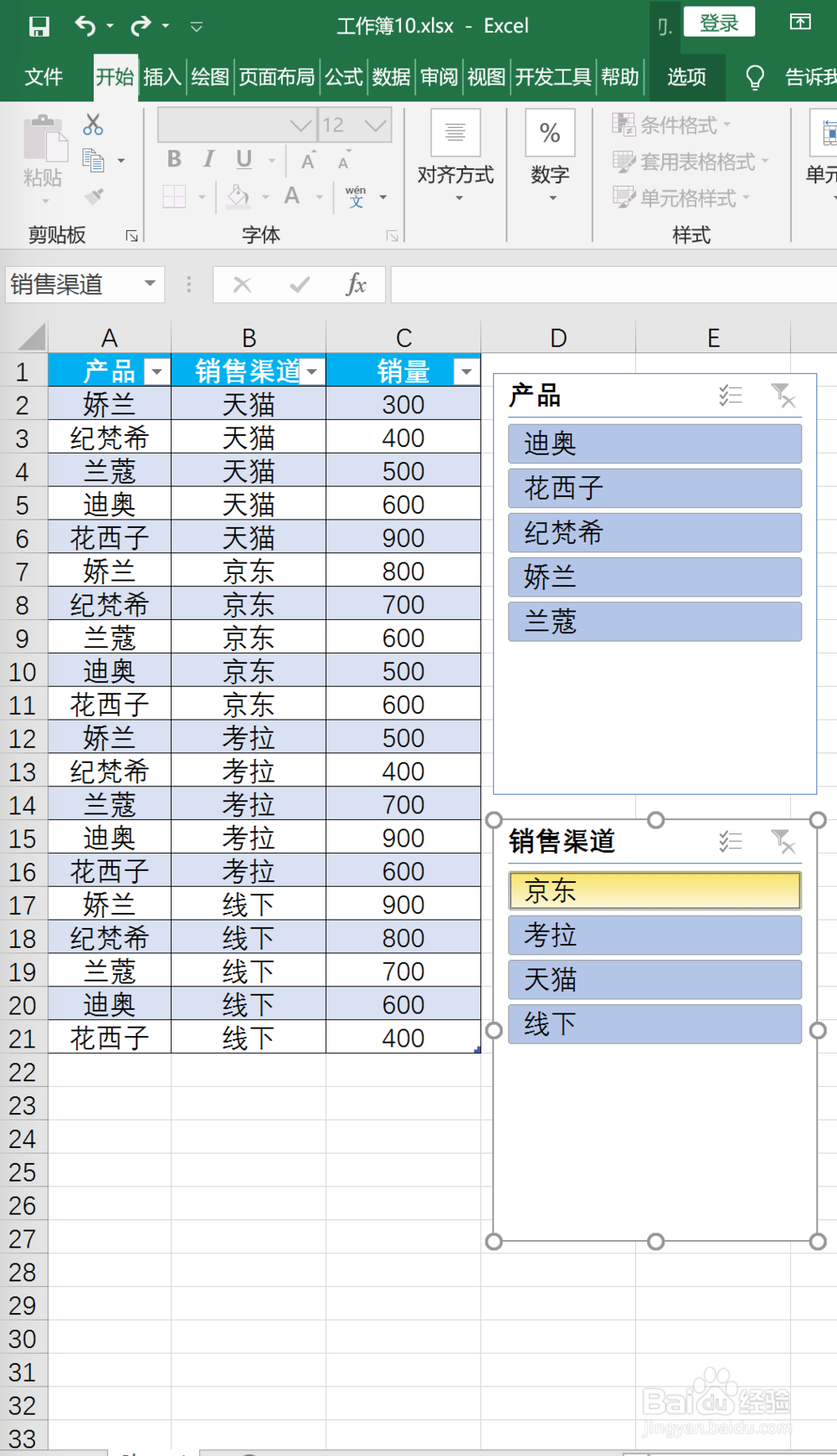The width and height of the screenshot is (837, 1456).
Task: Select 迪奥 in 产品 slicer
Action: 655,443
